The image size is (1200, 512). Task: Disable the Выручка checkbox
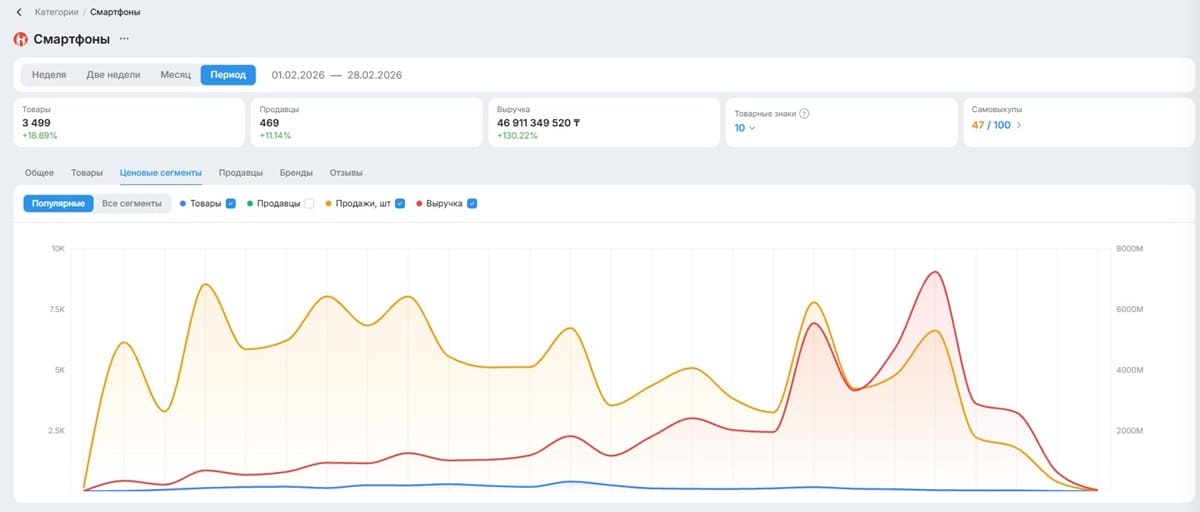(472, 203)
